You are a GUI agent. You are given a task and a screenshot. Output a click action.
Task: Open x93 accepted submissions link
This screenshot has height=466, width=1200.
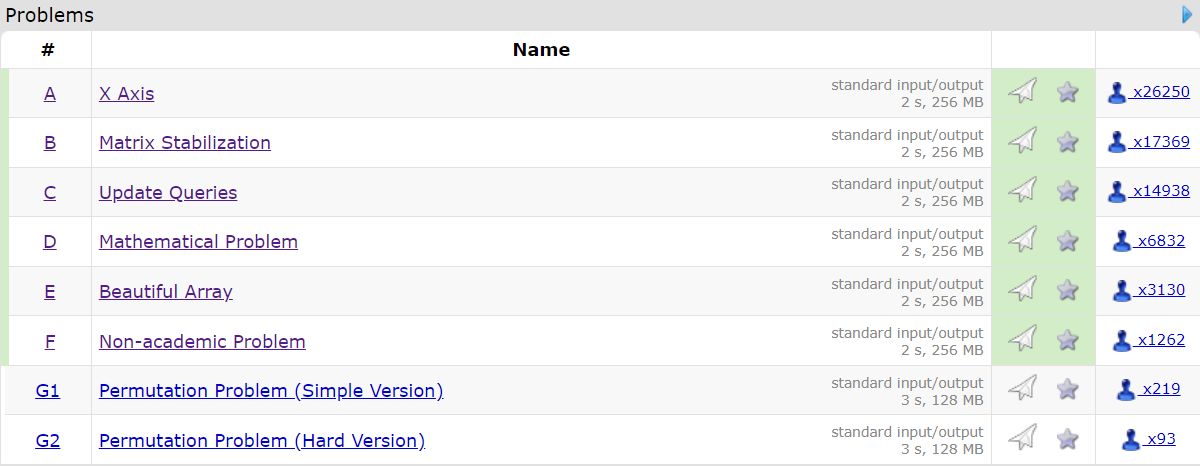[x=1160, y=439]
